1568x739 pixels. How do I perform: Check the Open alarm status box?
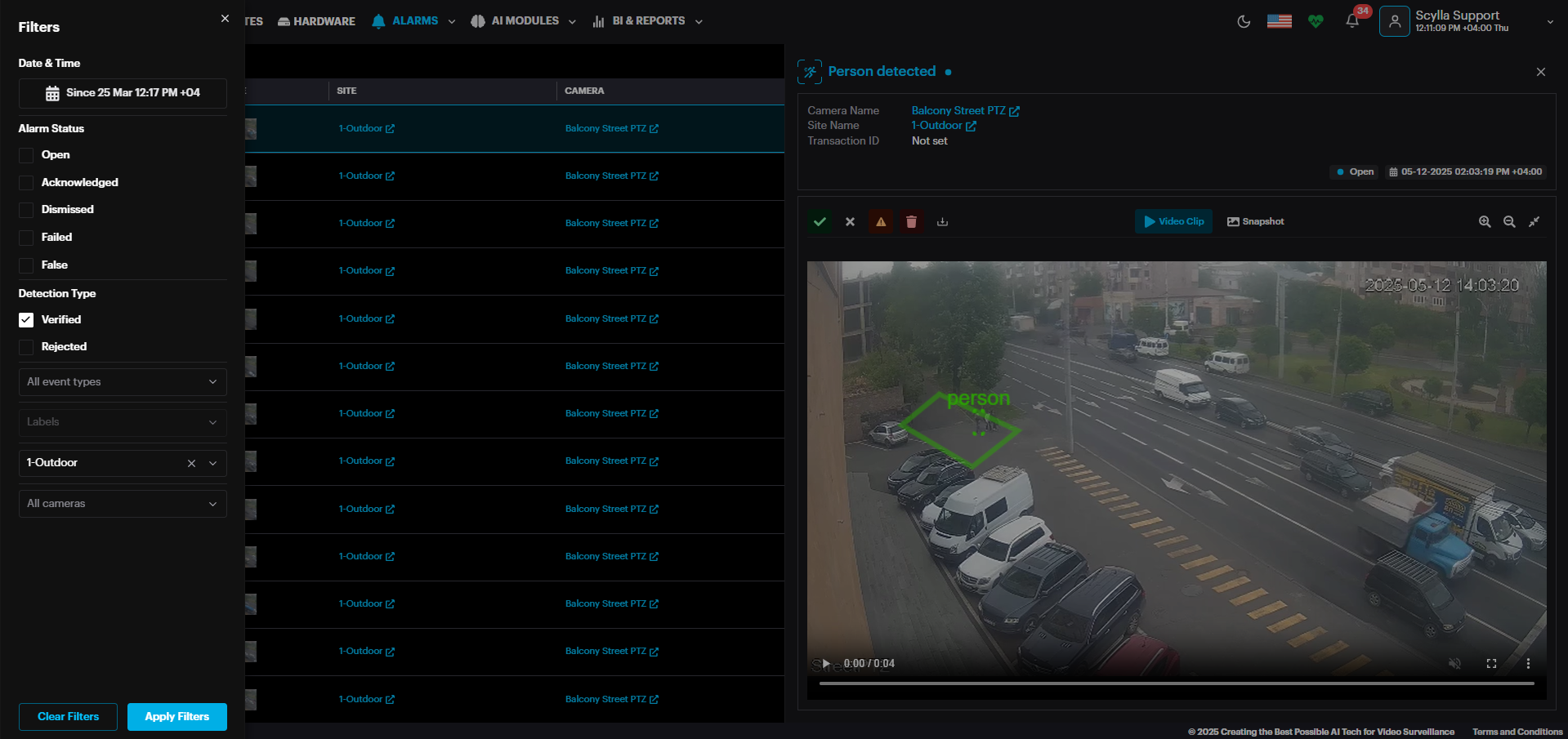pos(26,155)
